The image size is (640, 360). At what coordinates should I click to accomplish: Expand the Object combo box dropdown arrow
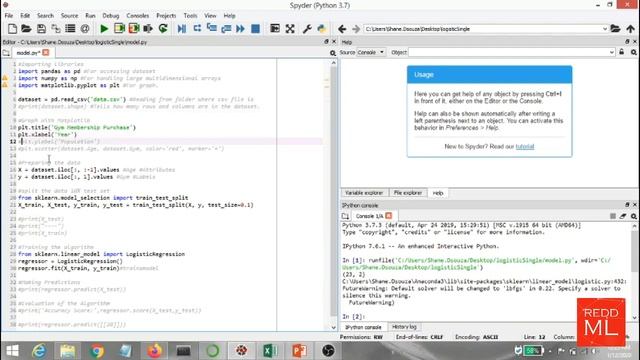[x=611, y=52]
